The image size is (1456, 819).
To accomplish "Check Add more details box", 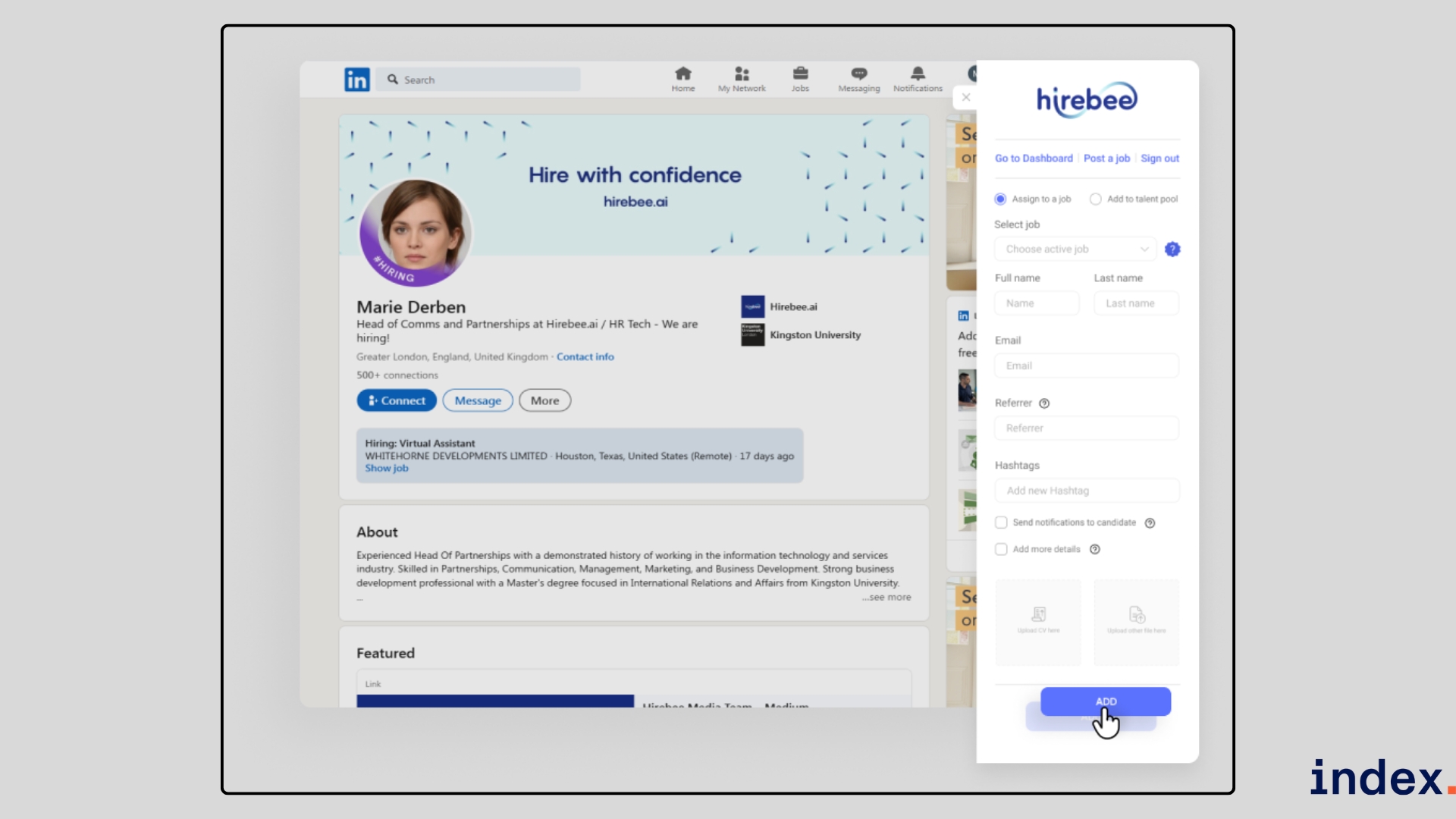I will (x=1001, y=549).
